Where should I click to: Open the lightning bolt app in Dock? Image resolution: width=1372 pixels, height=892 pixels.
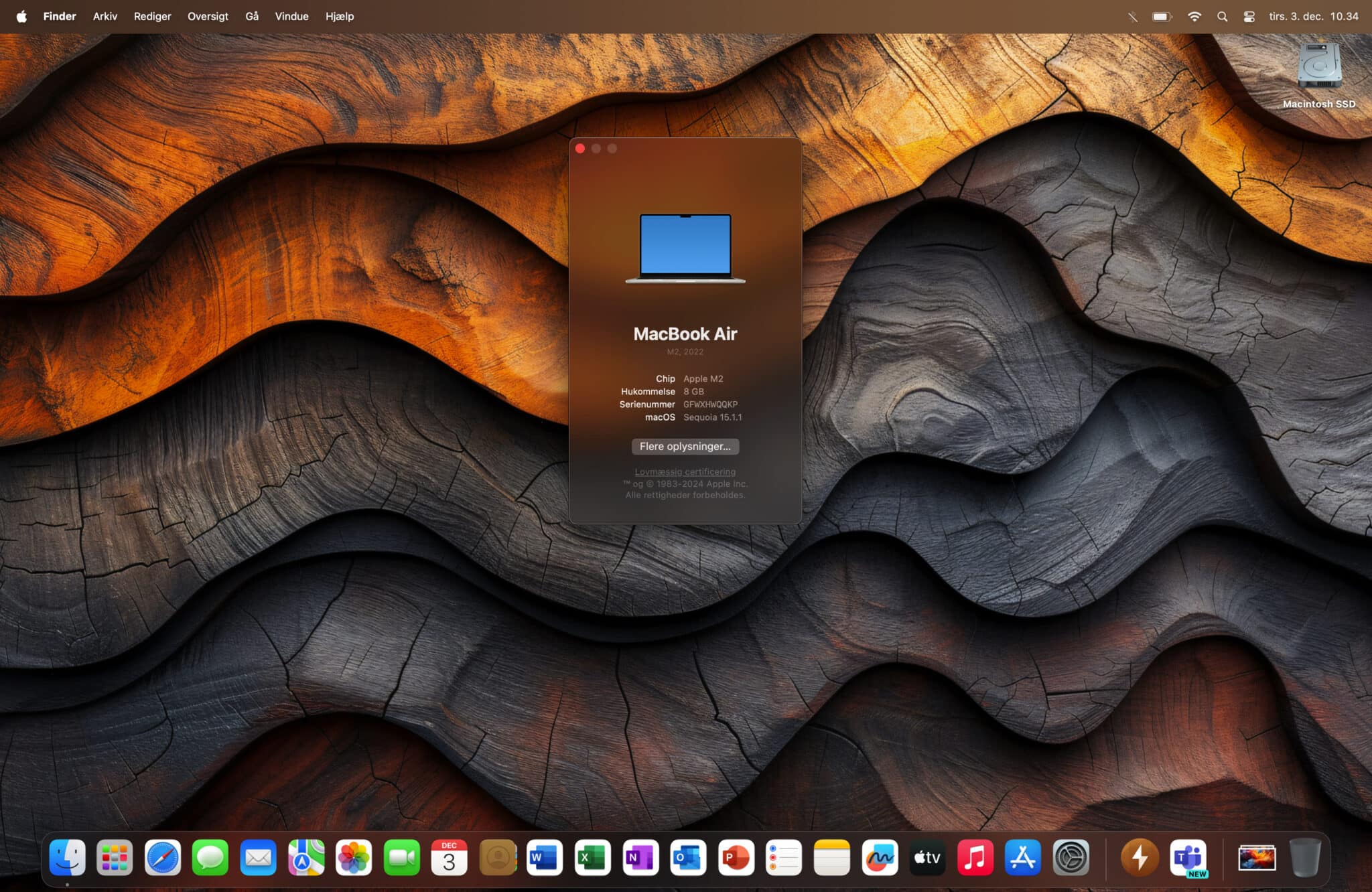coord(1140,857)
